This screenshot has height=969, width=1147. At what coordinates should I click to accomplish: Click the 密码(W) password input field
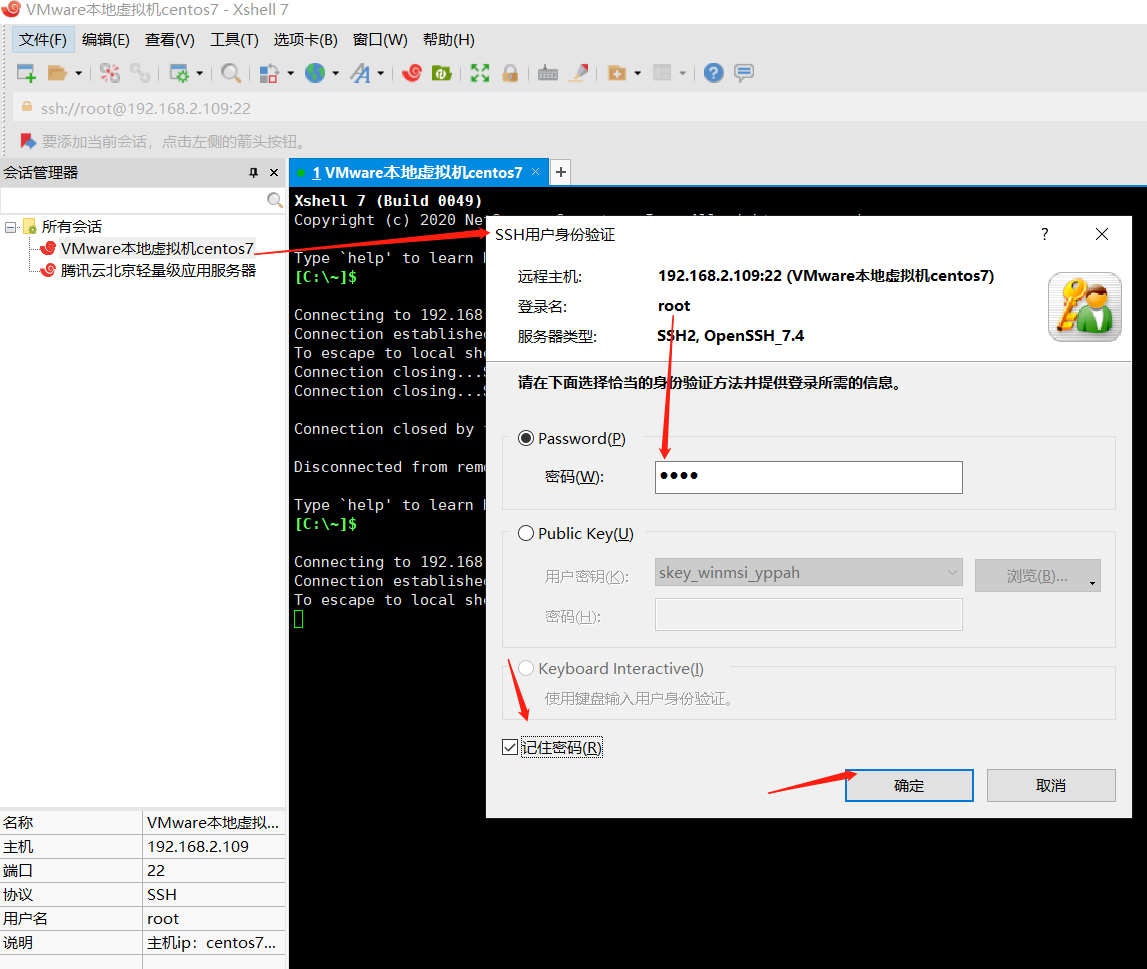tap(808, 477)
